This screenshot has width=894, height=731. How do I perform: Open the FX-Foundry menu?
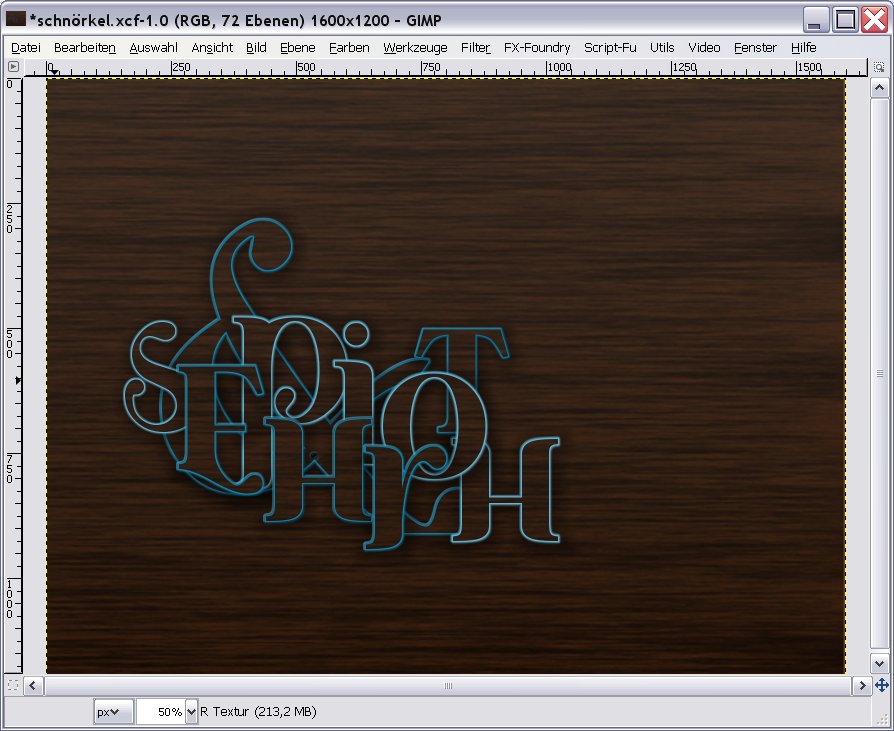(x=537, y=48)
